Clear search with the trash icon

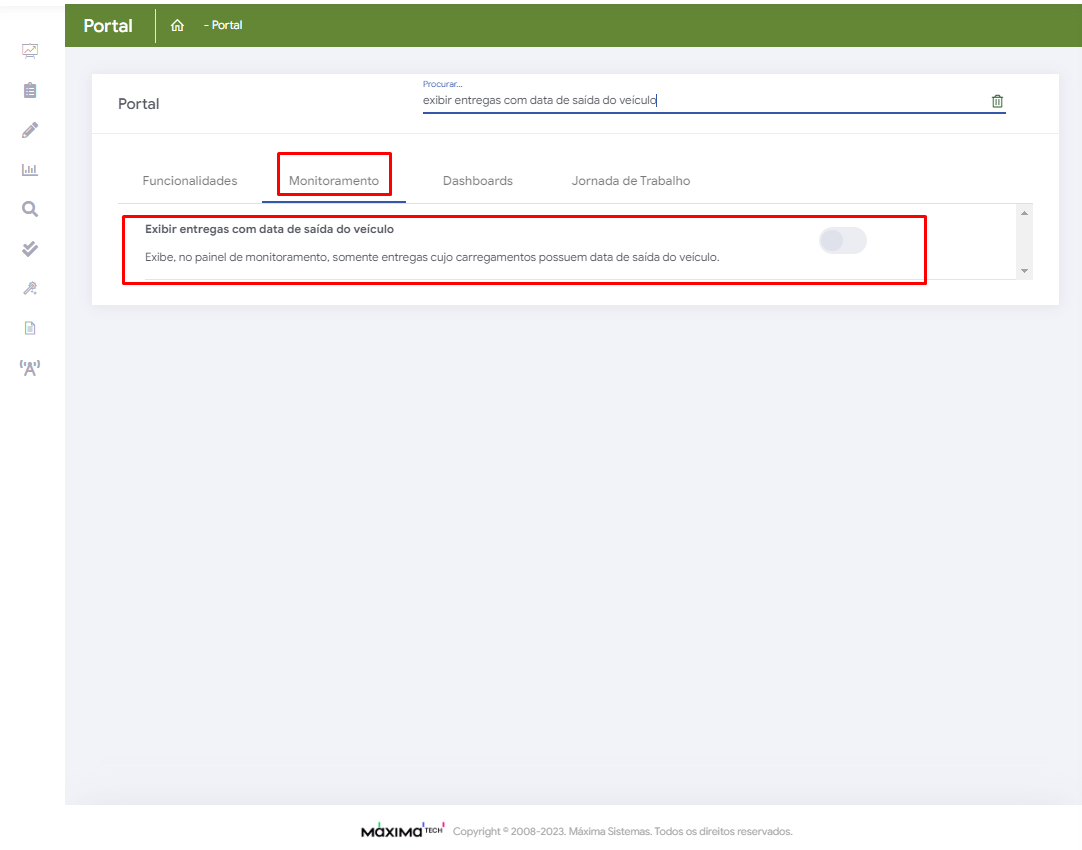[997, 101]
